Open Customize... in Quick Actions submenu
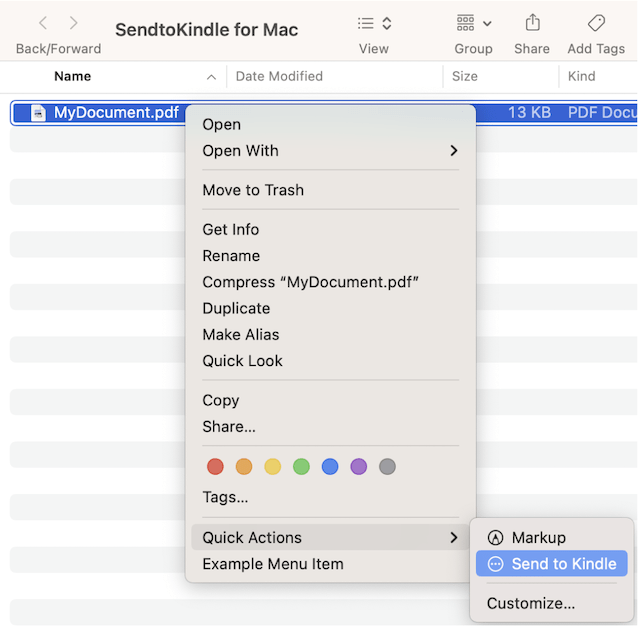Image resolution: width=640 pixels, height=629 pixels. click(531, 603)
